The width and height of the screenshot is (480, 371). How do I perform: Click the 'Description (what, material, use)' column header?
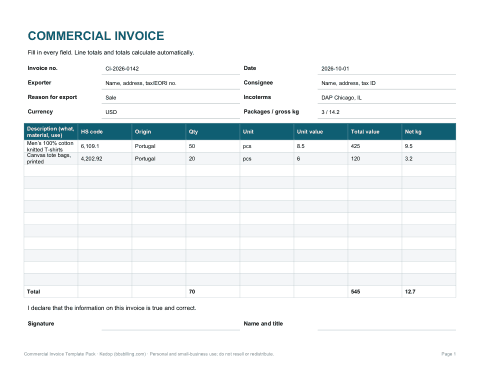[51, 132]
